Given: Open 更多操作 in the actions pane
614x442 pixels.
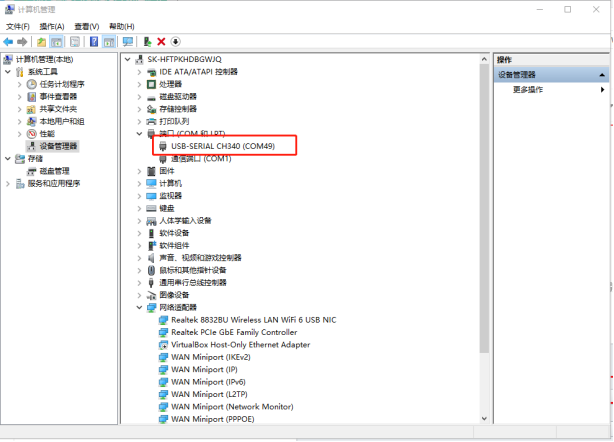Looking at the screenshot, I should coord(528,90).
